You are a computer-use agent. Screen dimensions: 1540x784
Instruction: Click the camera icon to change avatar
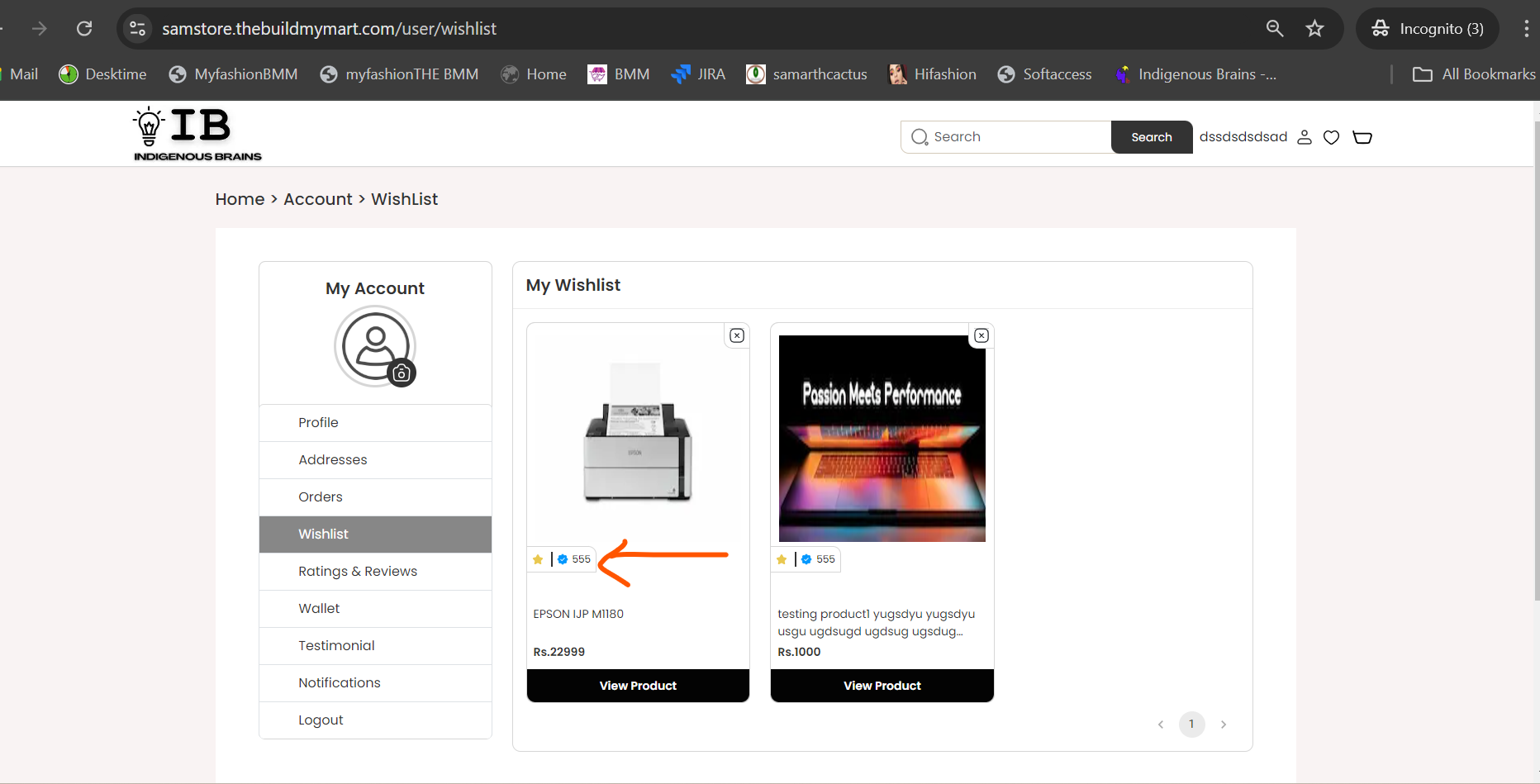click(x=402, y=373)
